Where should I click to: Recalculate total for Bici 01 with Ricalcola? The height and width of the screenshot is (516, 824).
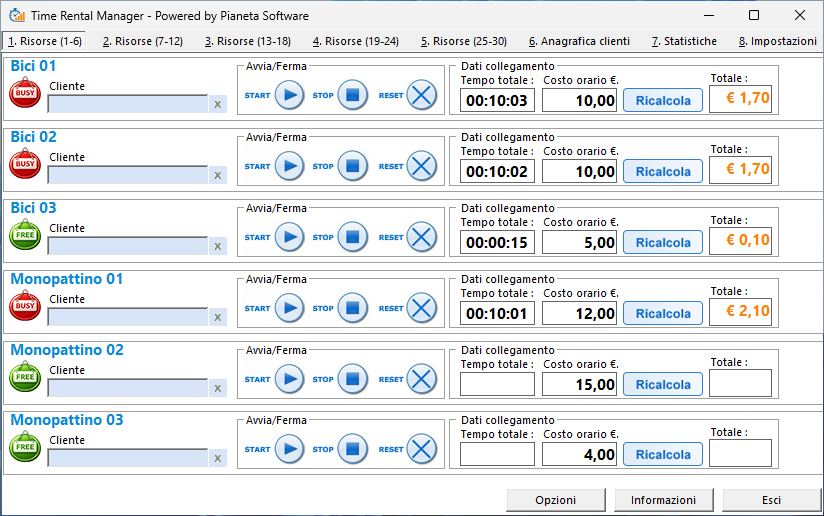[663, 101]
